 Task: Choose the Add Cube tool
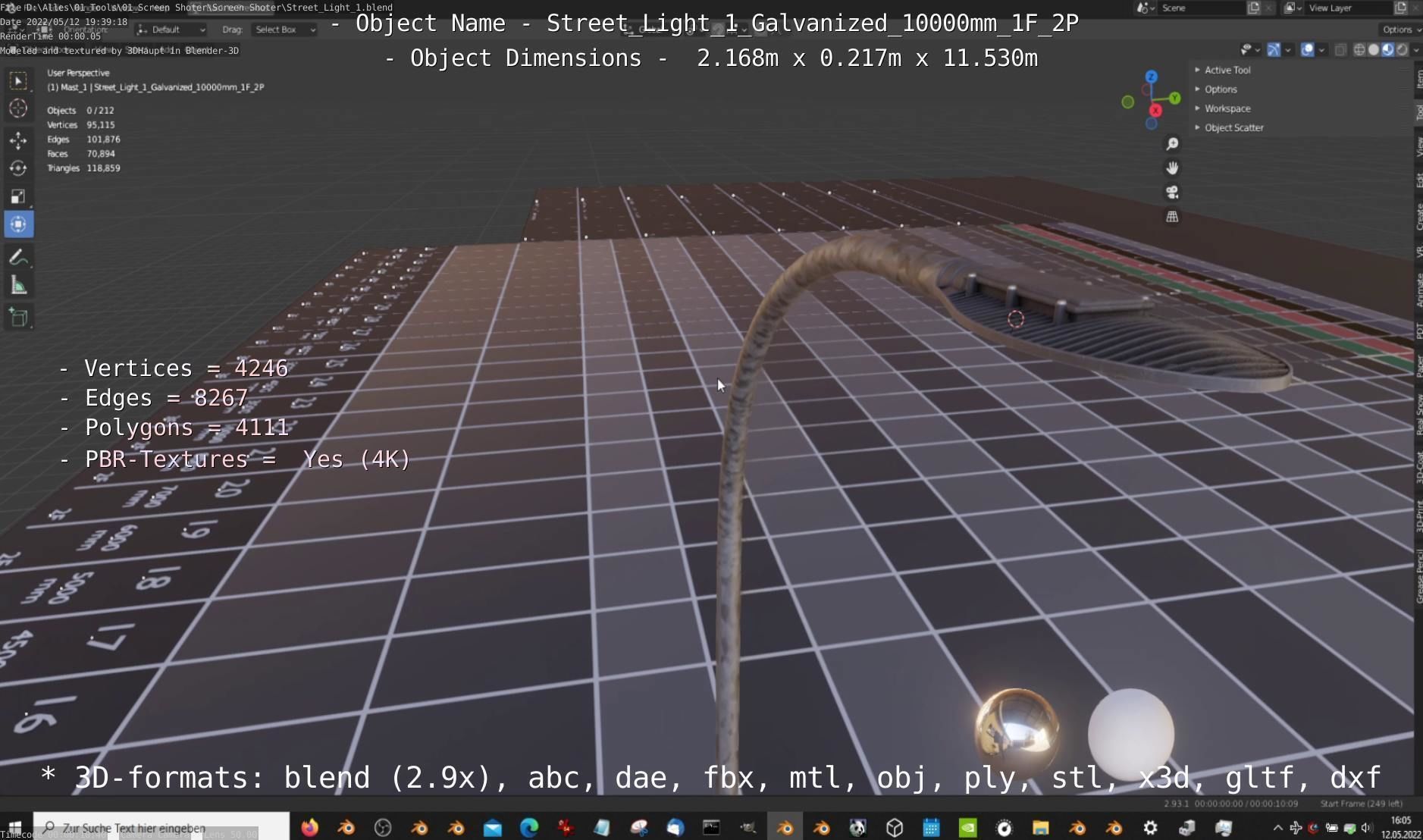coord(18,317)
